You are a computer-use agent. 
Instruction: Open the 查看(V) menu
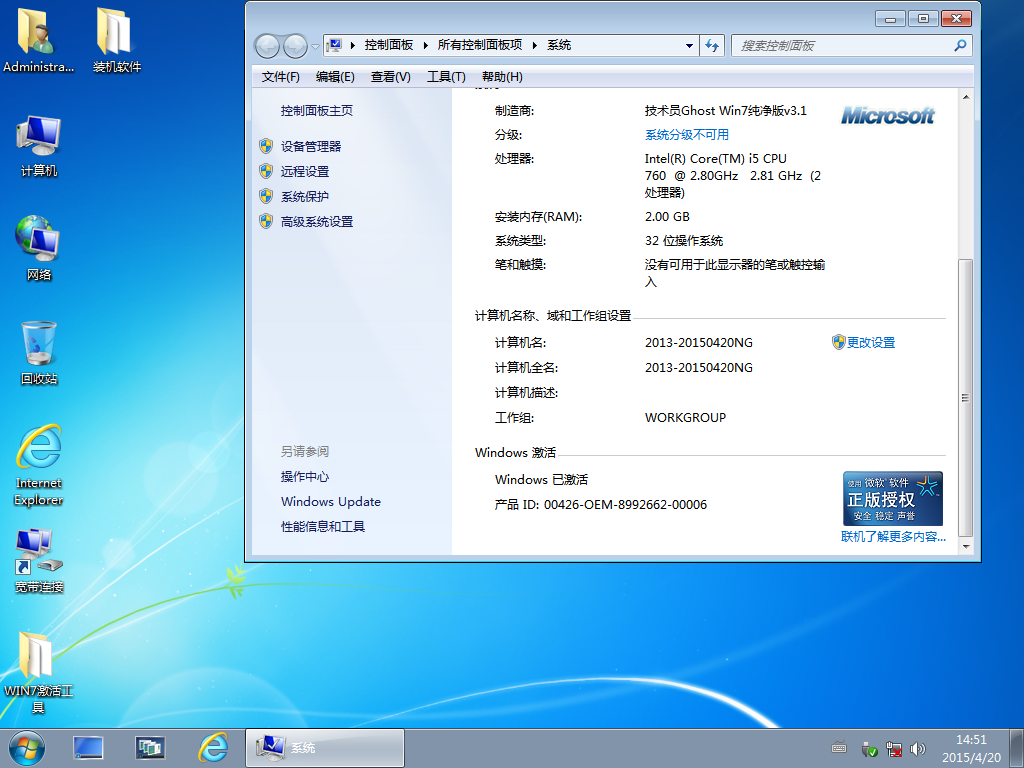391,77
